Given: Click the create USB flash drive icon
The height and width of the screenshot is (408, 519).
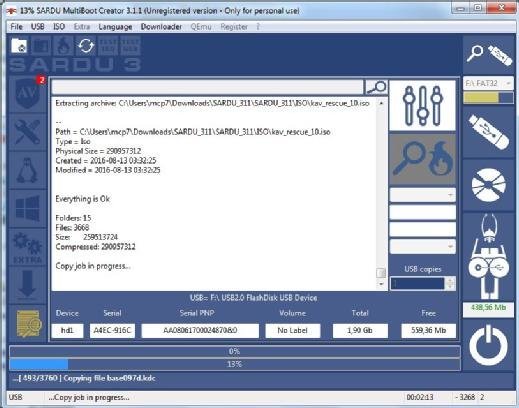Looking at the screenshot, I should (489, 132).
